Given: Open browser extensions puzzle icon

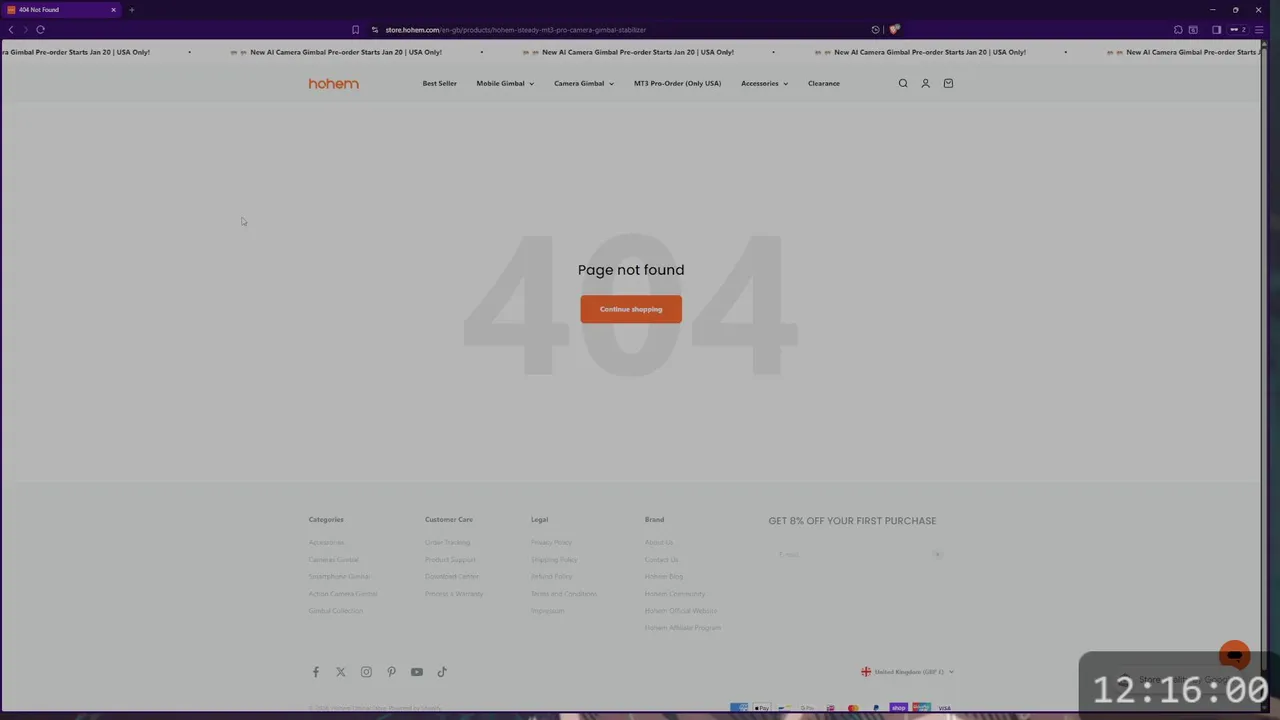Looking at the screenshot, I should [x=1178, y=30].
